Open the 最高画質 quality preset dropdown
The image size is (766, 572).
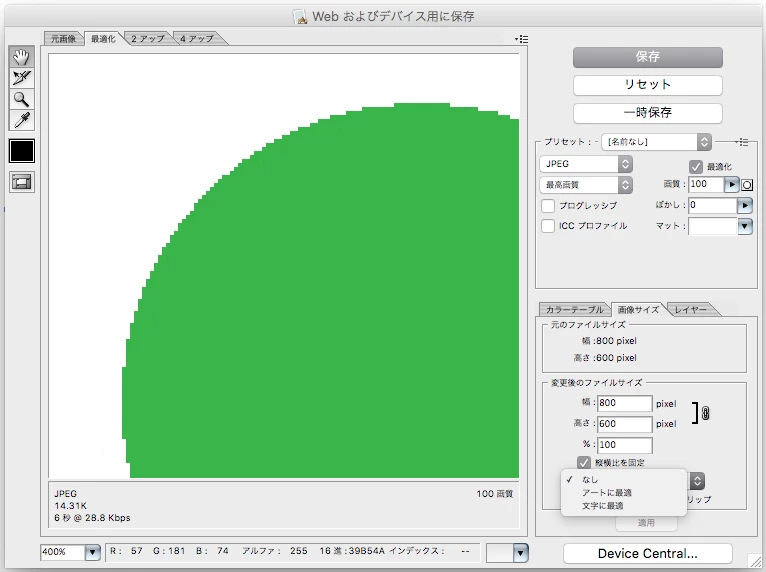[x=586, y=185]
